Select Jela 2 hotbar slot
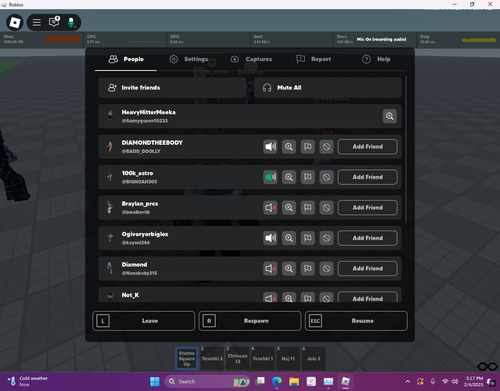This screenshot has height=391, width=500. (313, 359)
